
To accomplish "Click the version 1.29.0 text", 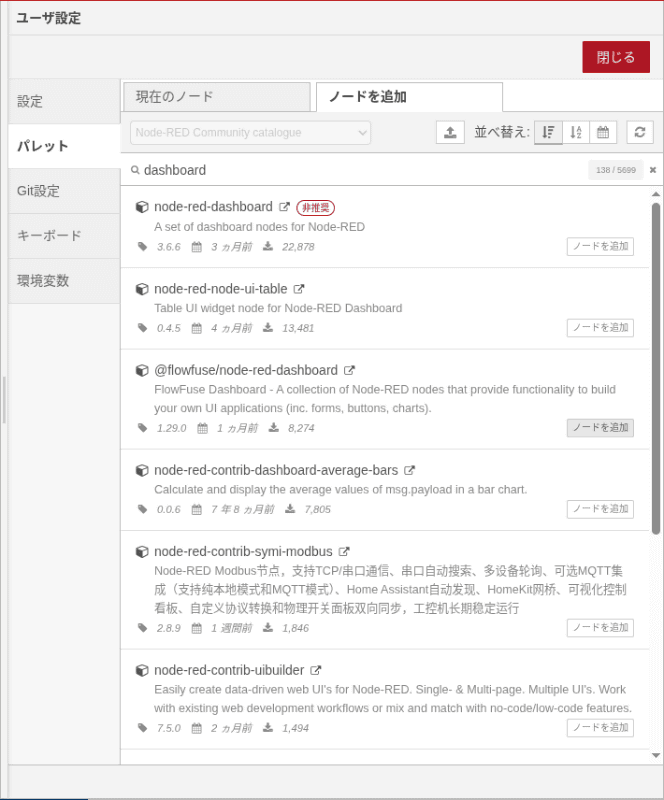I will pos(171,428).
